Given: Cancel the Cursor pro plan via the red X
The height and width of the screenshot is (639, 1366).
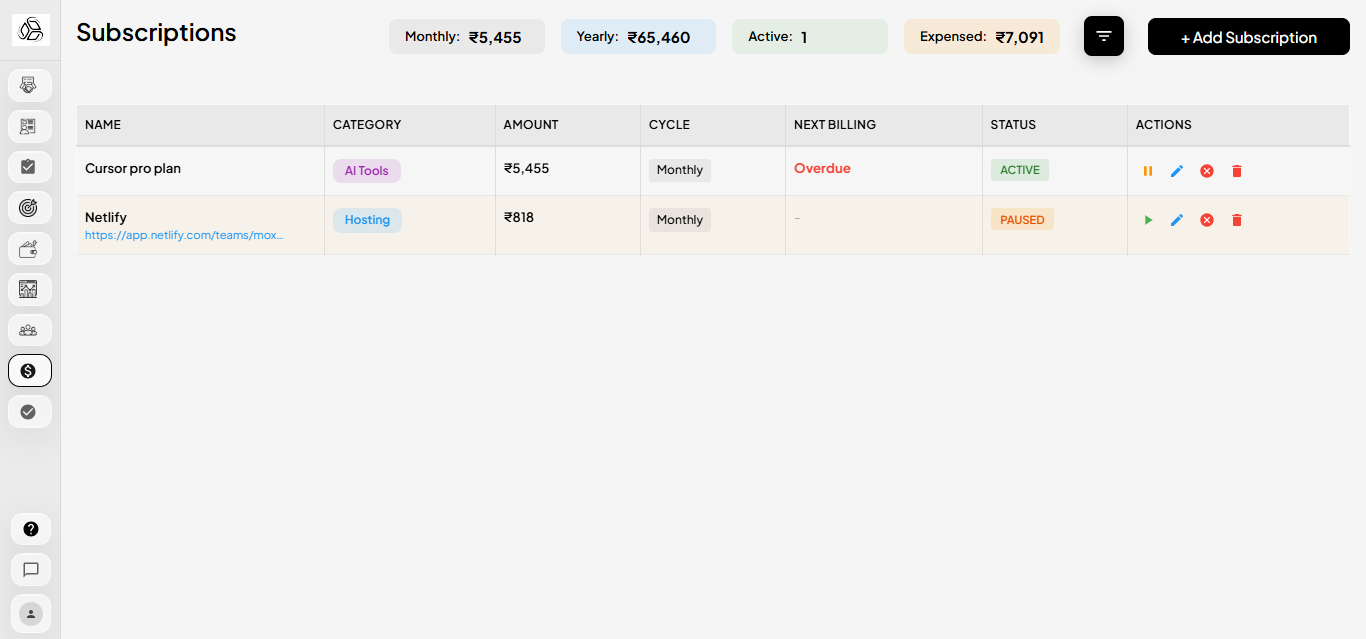Looking at the screenshot, I should [x=1207, y=170].
